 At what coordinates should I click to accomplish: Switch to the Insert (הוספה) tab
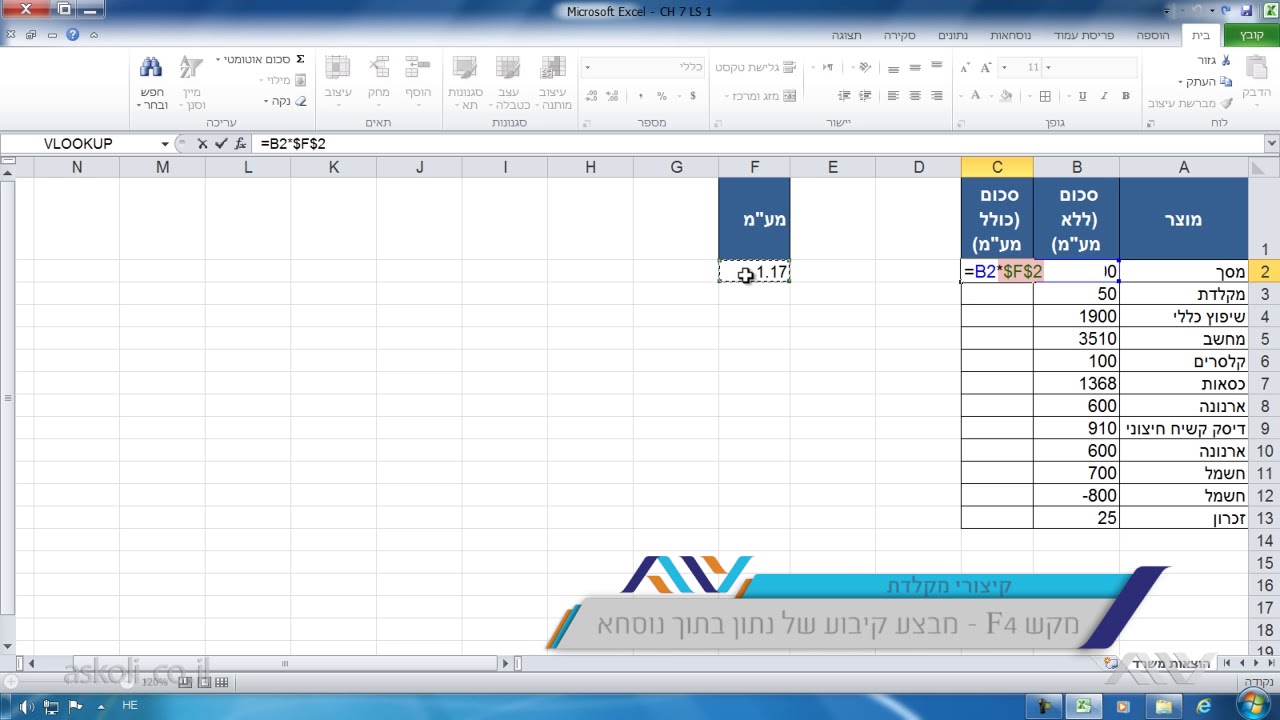1152,35
